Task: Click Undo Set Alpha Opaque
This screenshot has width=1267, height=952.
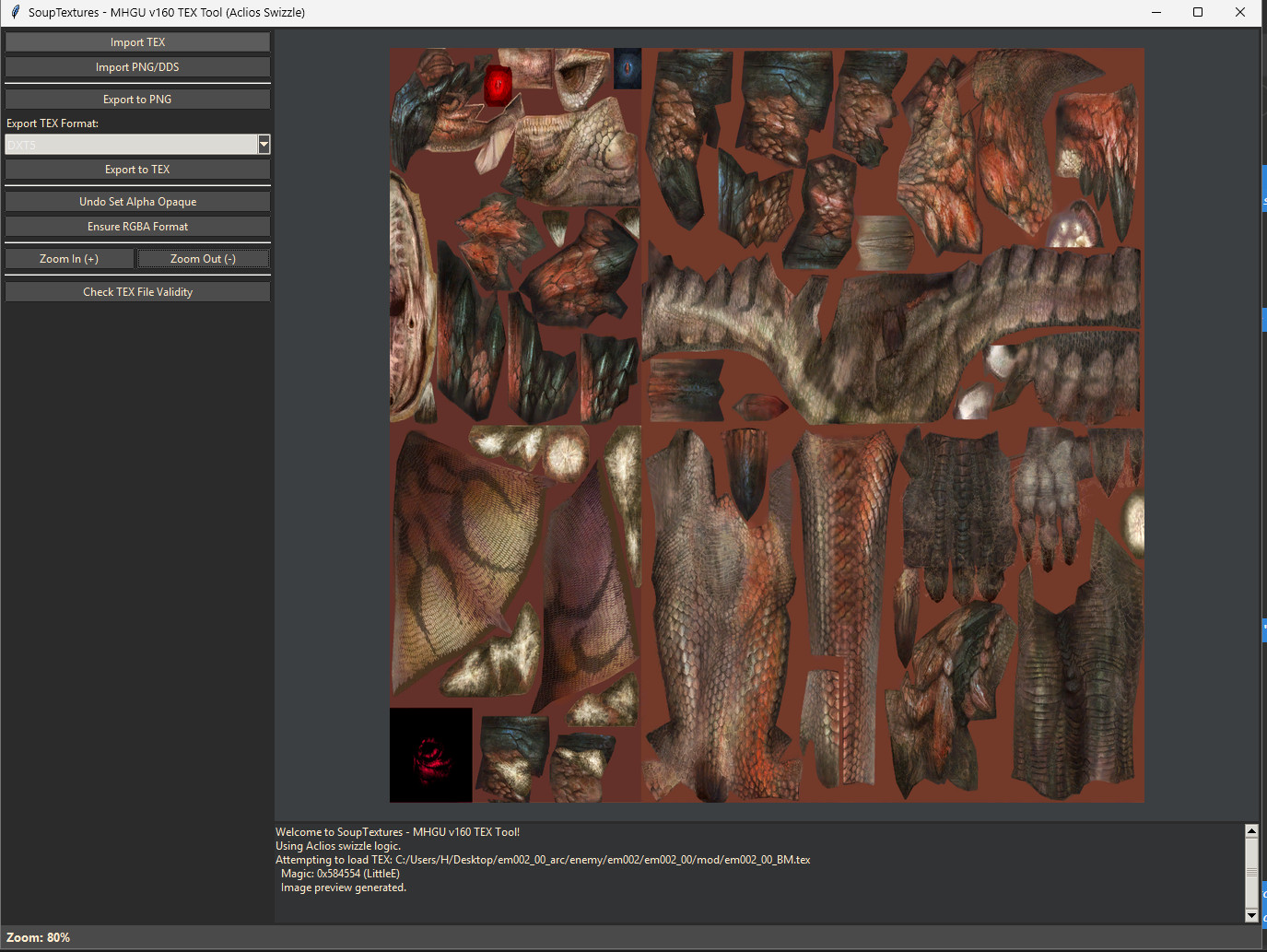Action: (x=136, y=201)
